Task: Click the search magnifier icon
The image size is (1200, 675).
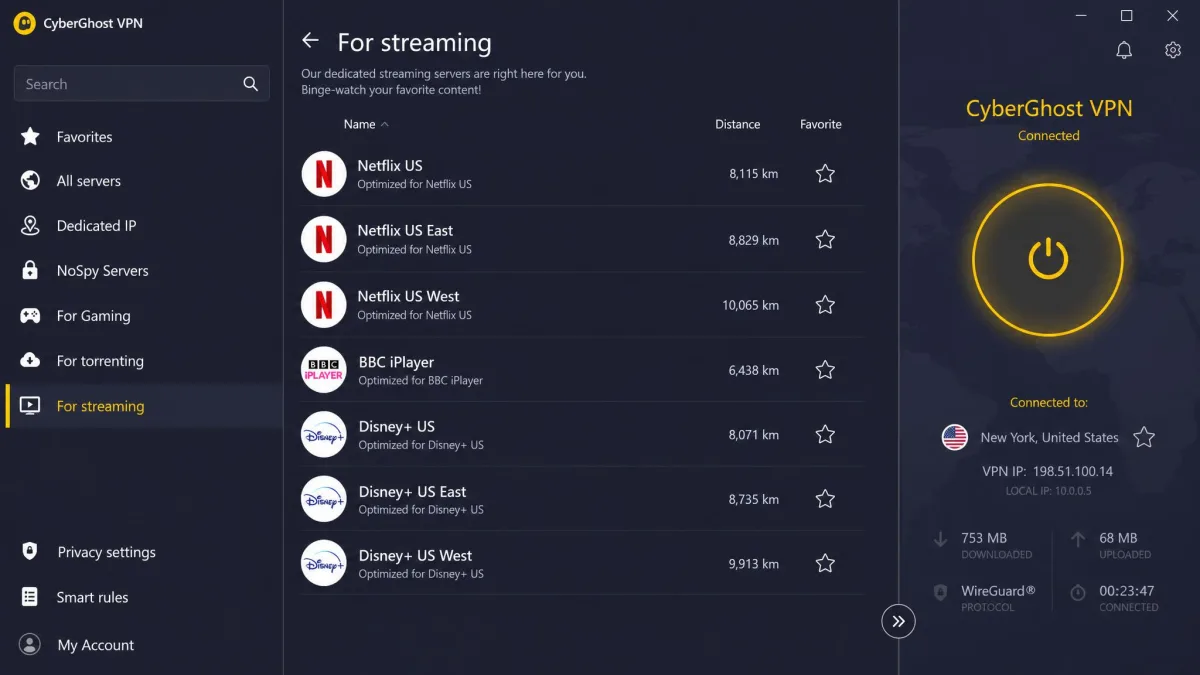Action: coord(250,84)
